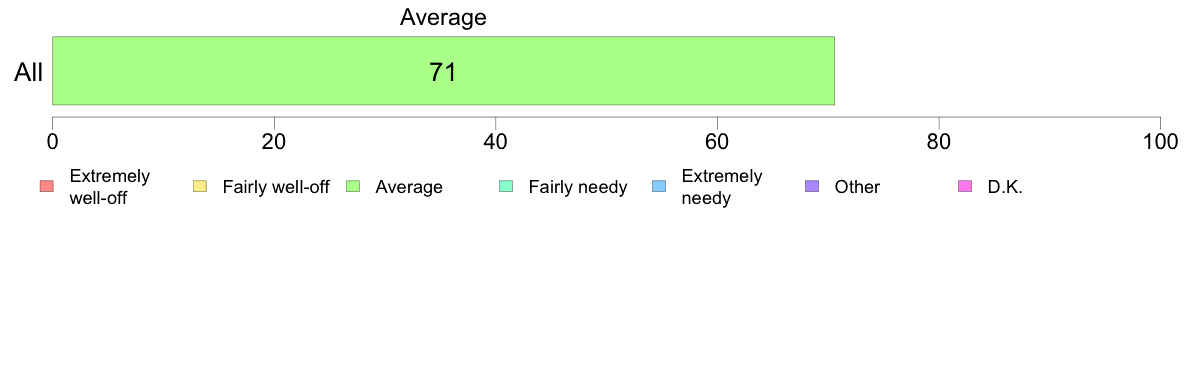Click the pink D.K. legend swatch

click(965, 187)
